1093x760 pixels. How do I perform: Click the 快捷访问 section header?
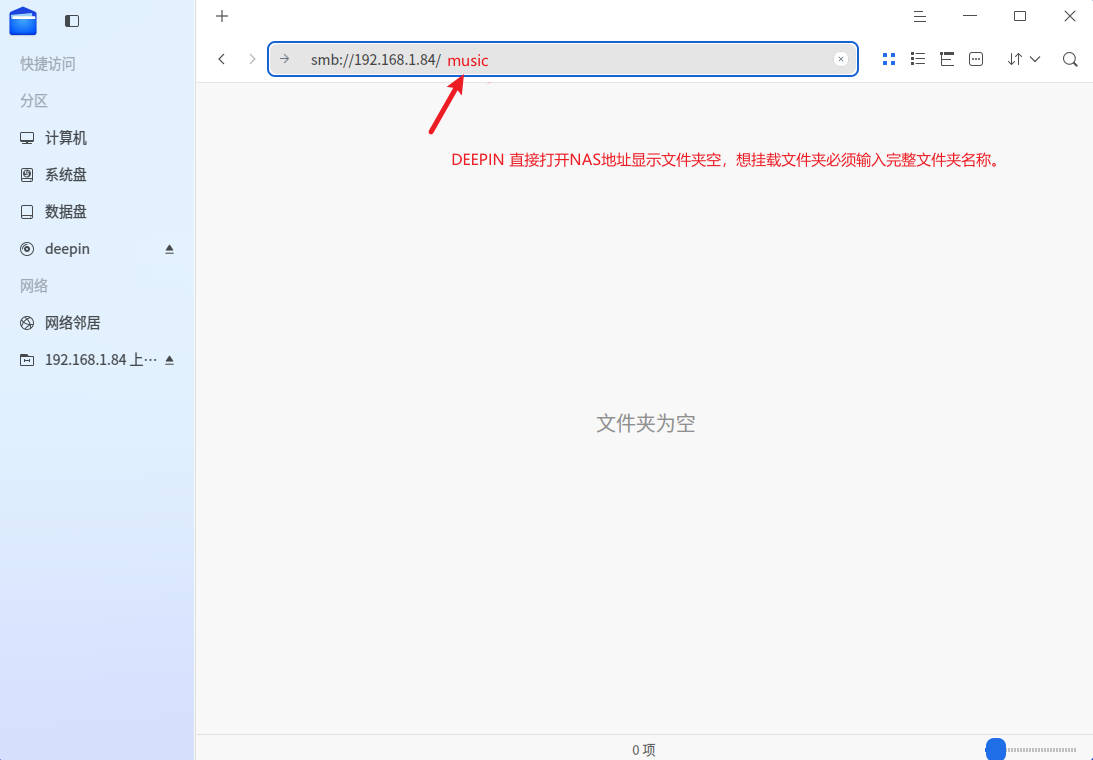47,64
